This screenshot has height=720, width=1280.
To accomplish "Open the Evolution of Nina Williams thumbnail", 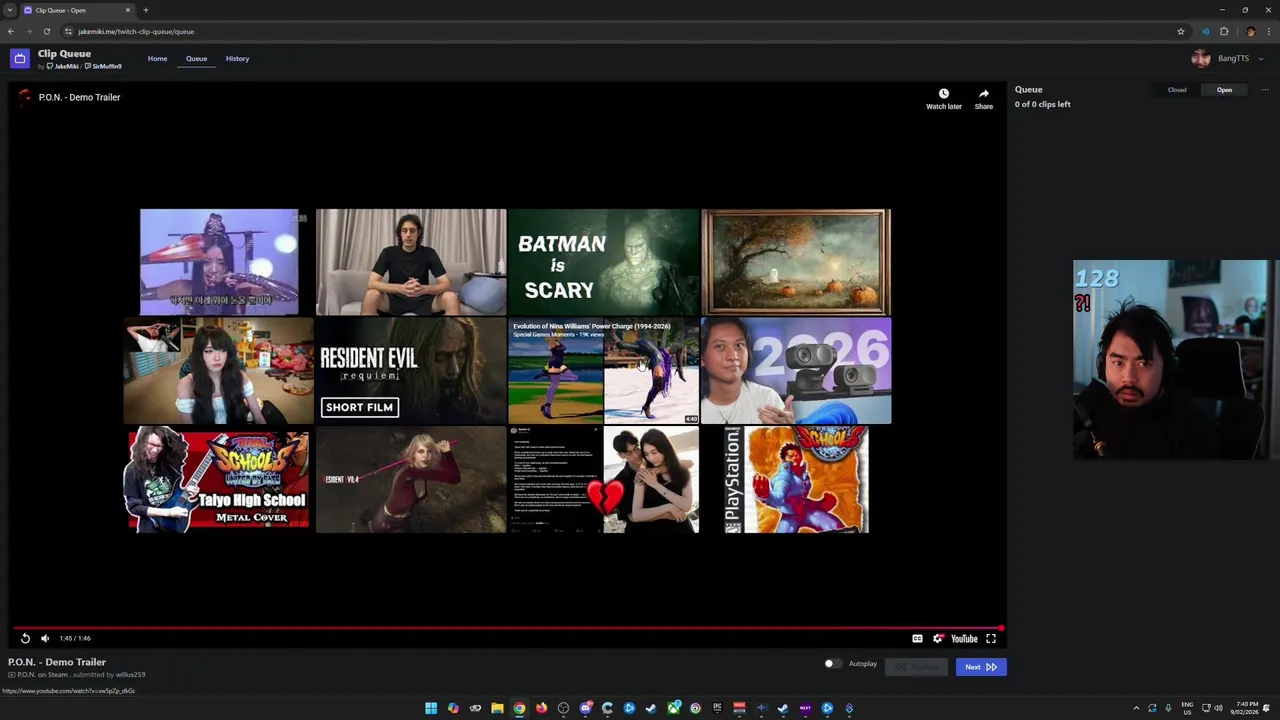I will (603, 371).
